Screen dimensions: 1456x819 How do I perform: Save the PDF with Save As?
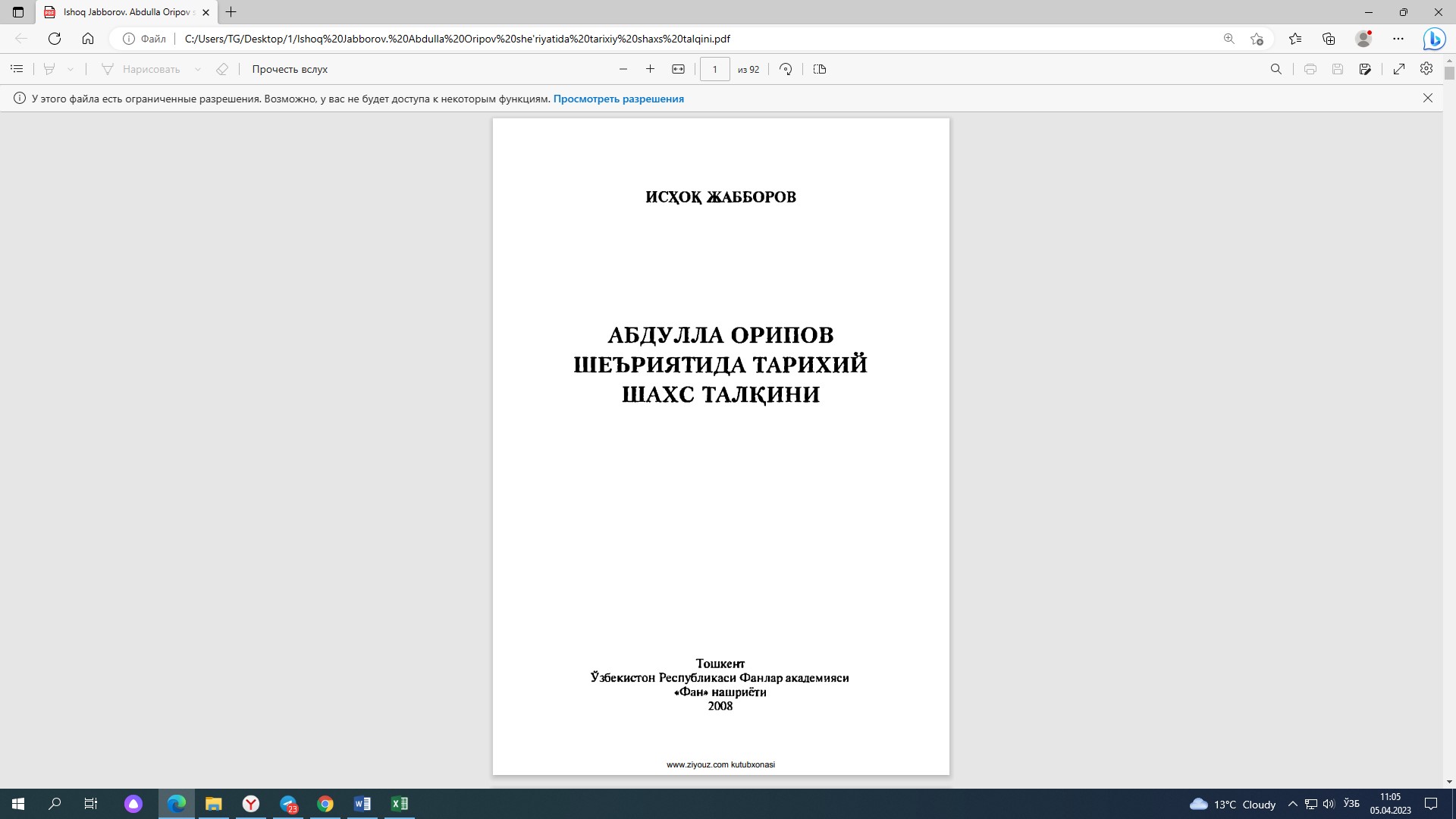coord(1366,69)
